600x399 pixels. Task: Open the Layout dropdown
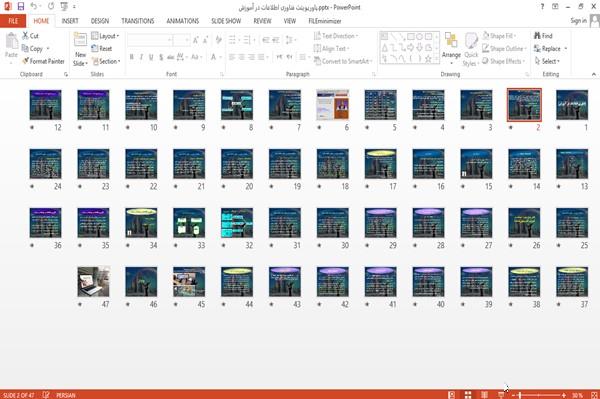pyautogui.click(x=105, y=36)
